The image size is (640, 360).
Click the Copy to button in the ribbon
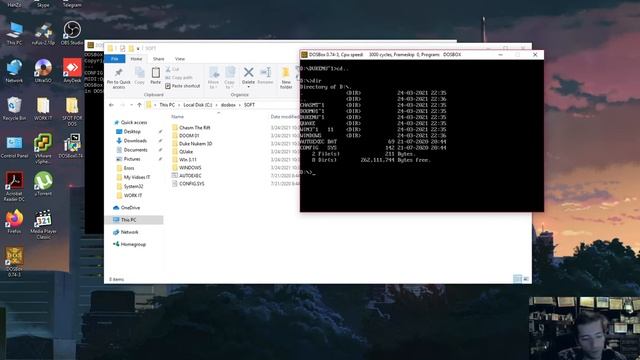(x=229, y=78)
